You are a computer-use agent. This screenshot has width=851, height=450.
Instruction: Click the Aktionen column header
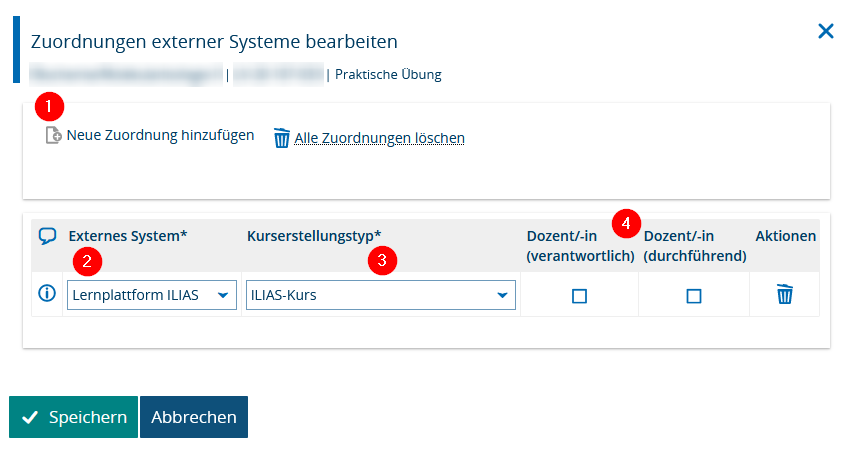(x=785, y=236)
